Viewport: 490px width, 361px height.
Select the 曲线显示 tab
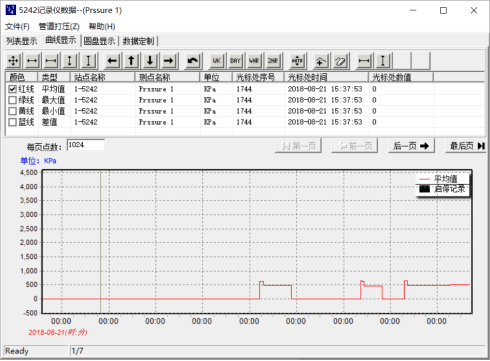[x=61, y=40]
